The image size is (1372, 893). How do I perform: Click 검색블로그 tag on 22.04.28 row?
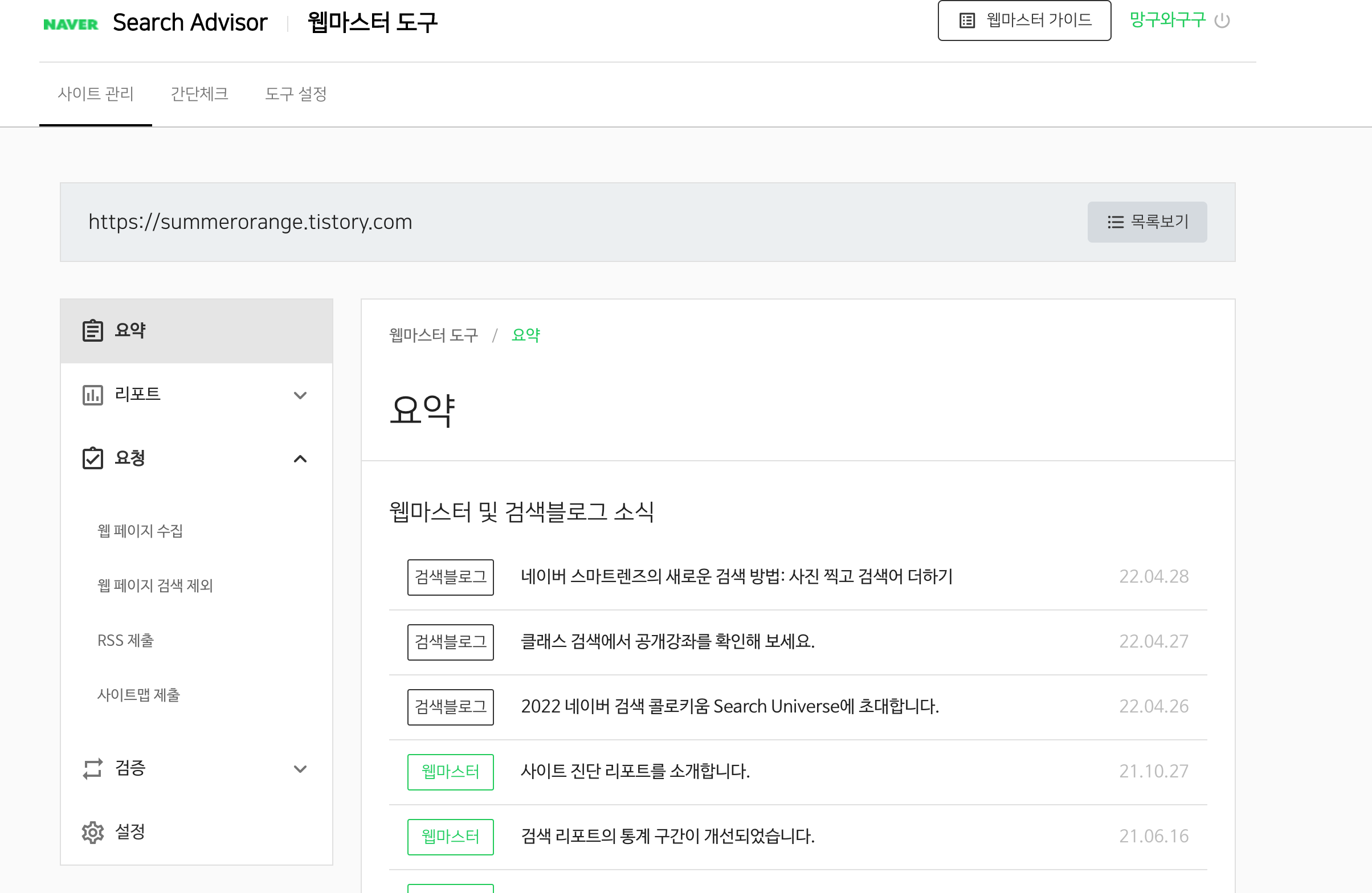450,577
